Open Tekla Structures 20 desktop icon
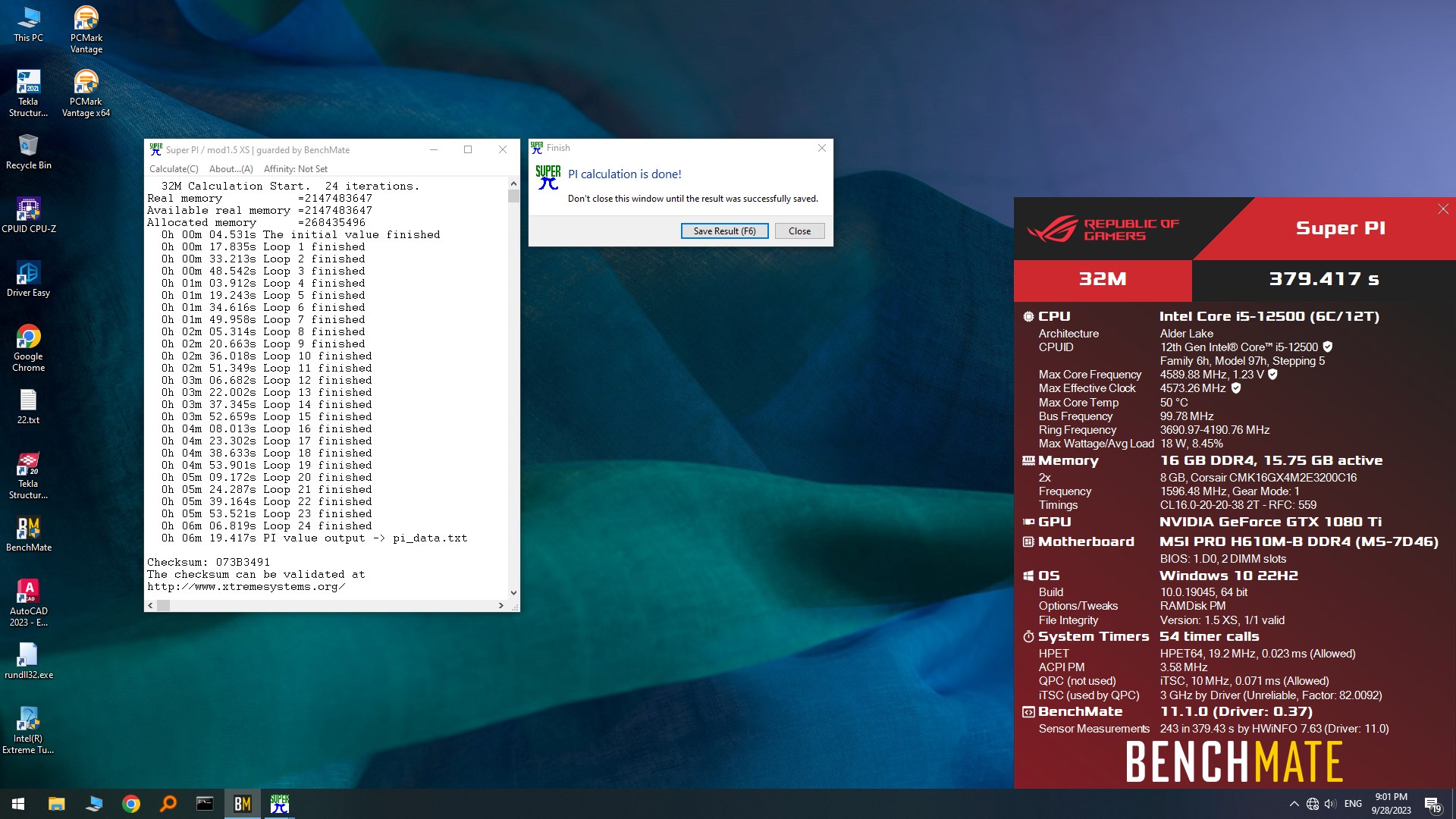The image size is (1456, 819). [28, 476]
